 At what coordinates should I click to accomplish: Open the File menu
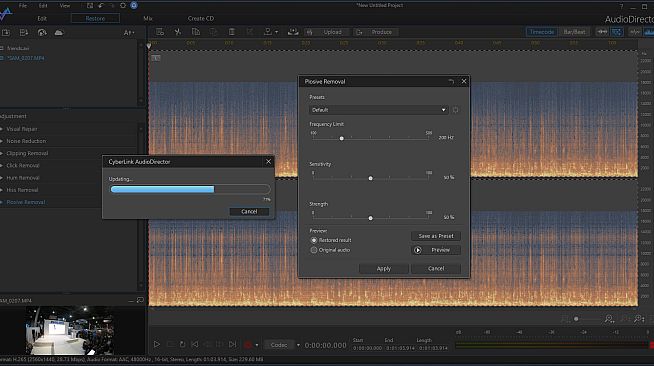pyautogui.click(x=23, y=6)
